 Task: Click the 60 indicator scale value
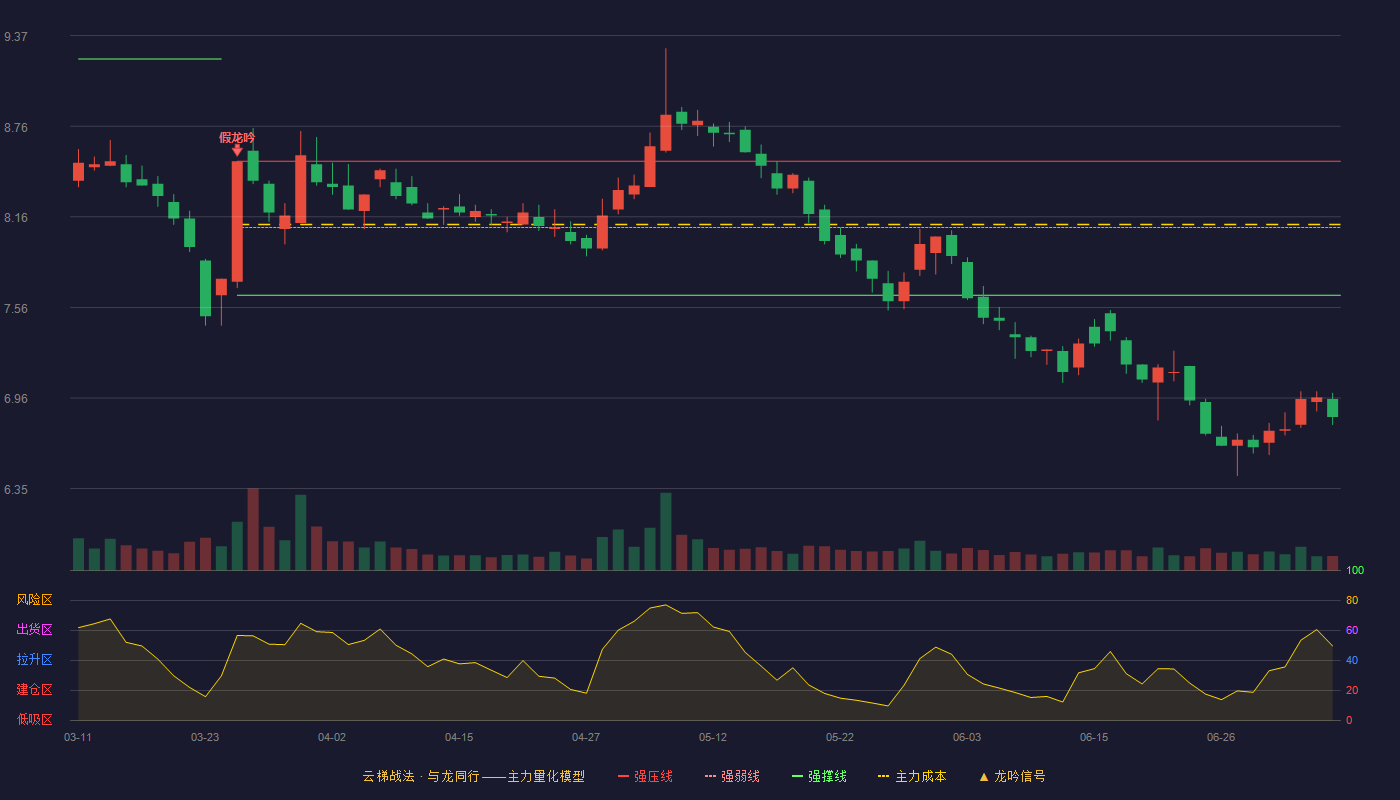coord(1352,630)
